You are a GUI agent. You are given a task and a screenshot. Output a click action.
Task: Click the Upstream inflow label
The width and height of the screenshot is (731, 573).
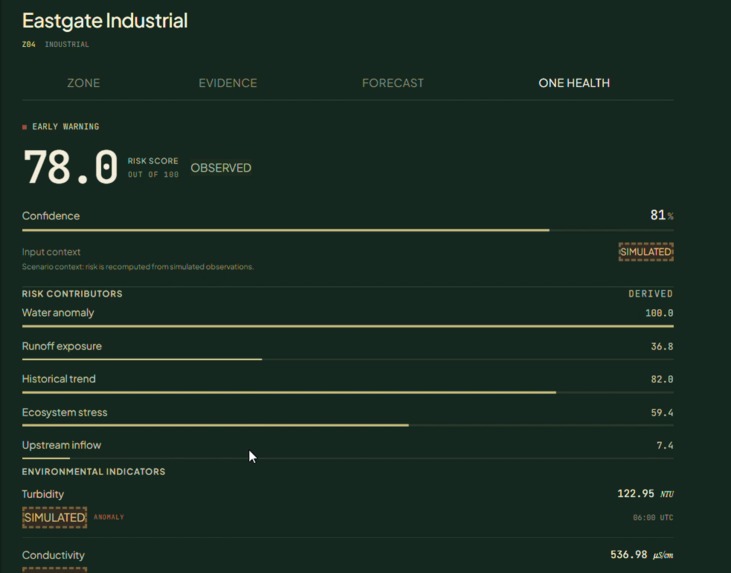[x=62, y=445]
